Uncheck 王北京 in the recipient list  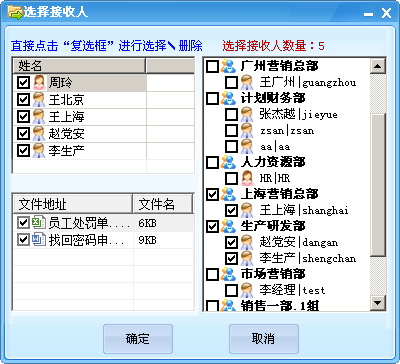(x=23, y=99)
